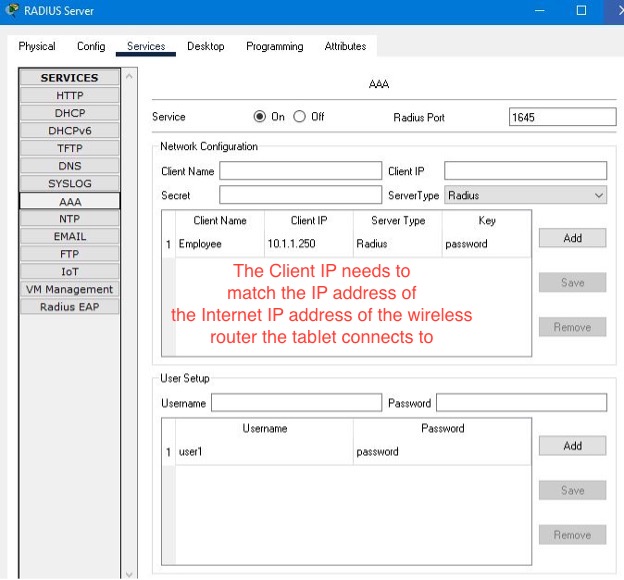Click the password key cell of Employee
This screenshot has width=624, height=580.
487,244
